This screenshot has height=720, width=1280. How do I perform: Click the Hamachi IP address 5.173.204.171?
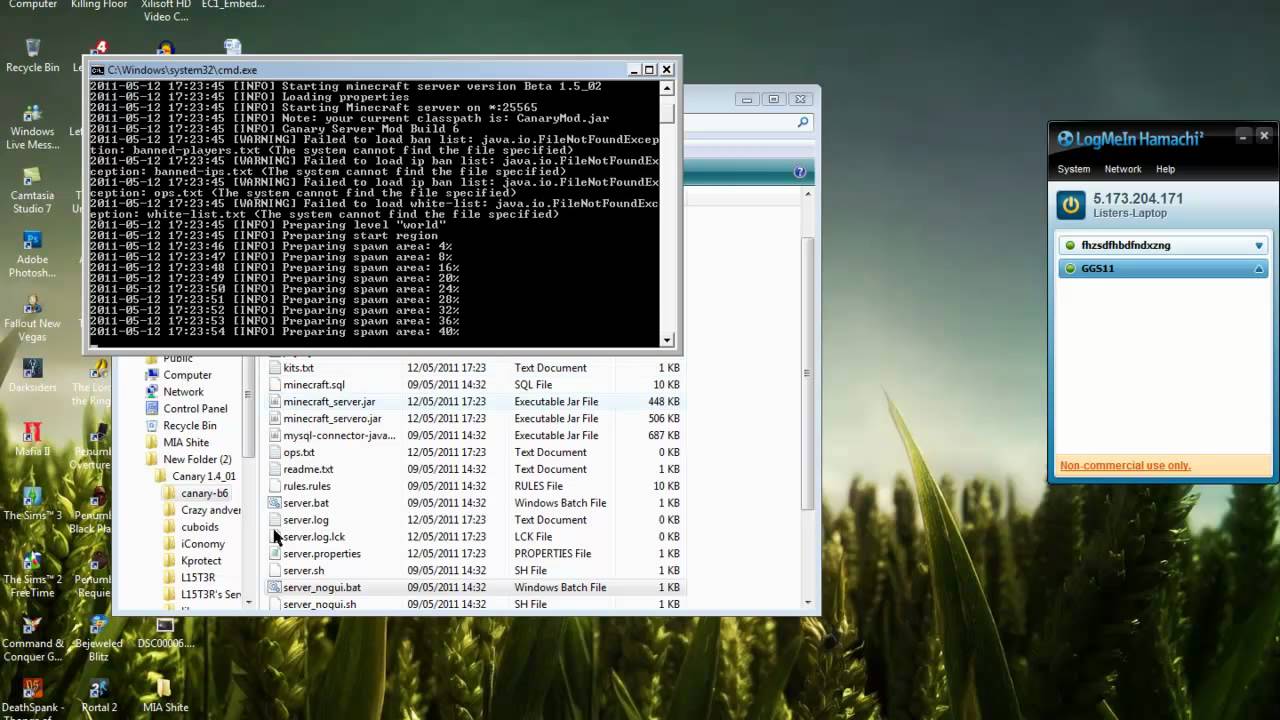pos(1138,199)
